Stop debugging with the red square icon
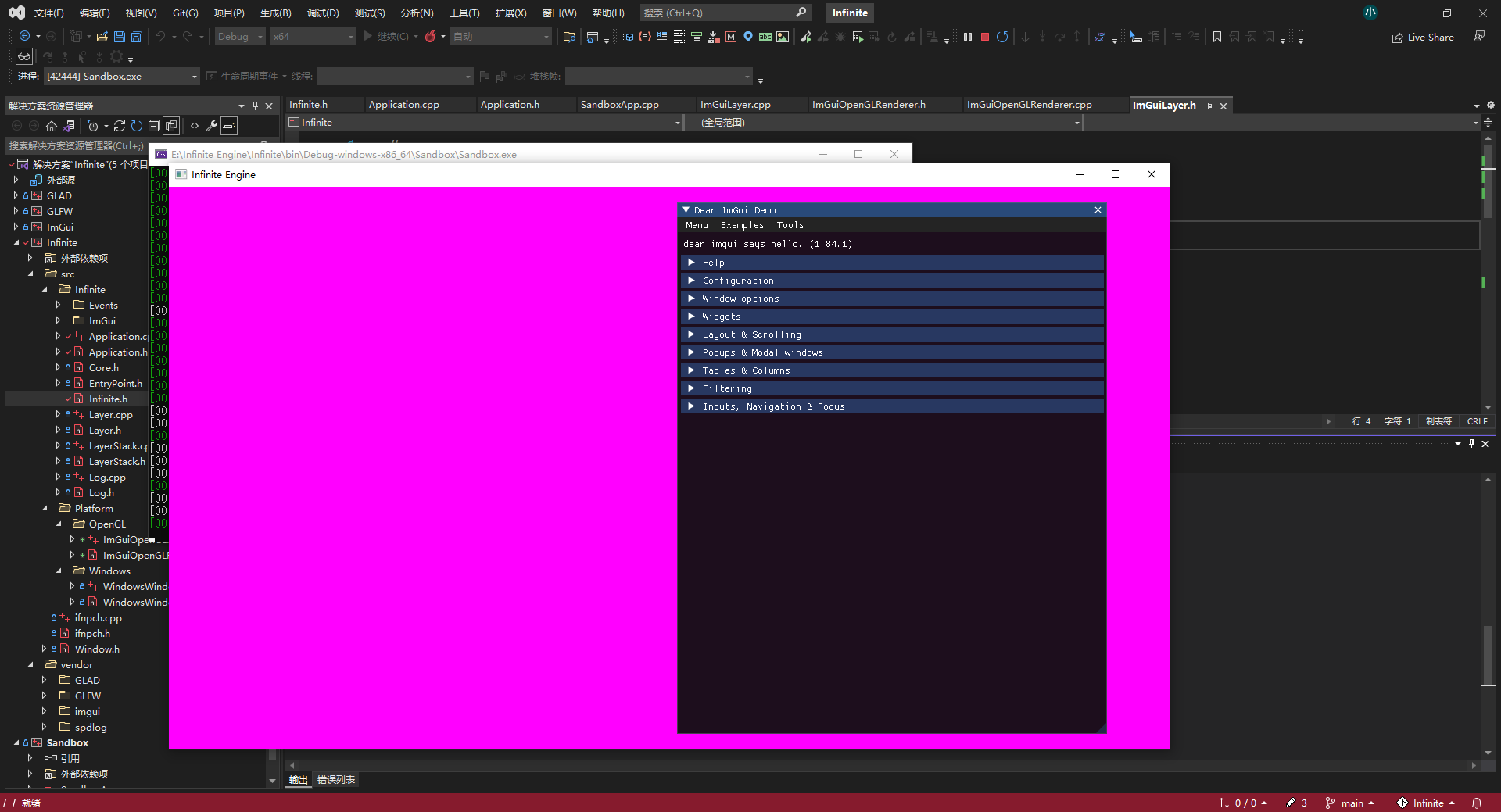This screenshot has width=1501, height=812. pos(984,36)
